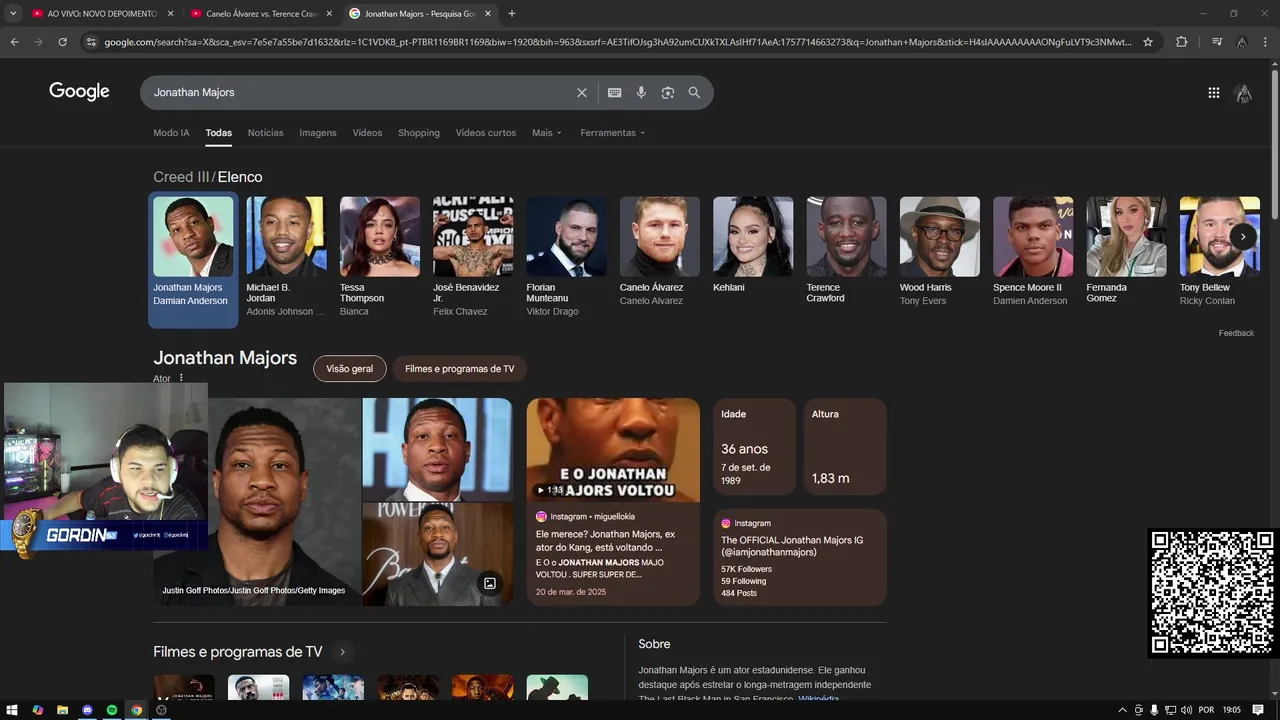This screenshot has height=720, width=1280.
Task: Open the Chrome extensions puzzle icon
Action: tap(1181, 42)
